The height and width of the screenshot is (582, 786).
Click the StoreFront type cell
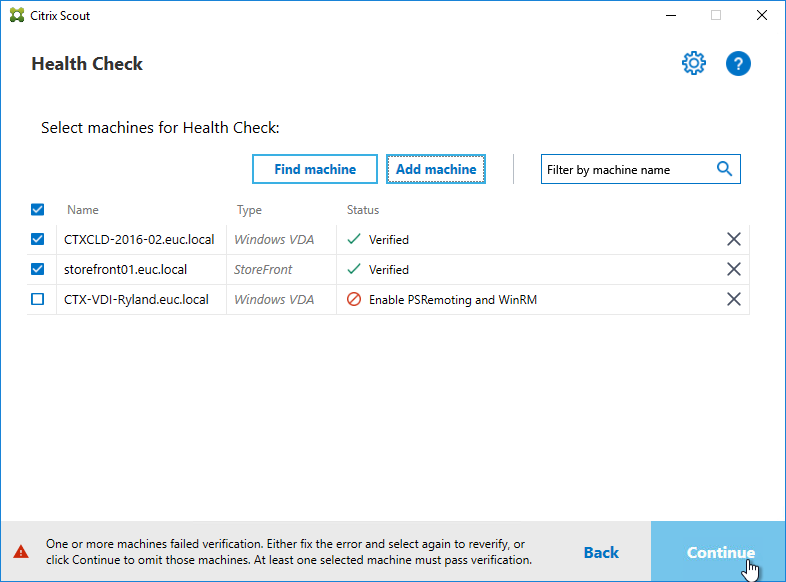click(263, 270)
